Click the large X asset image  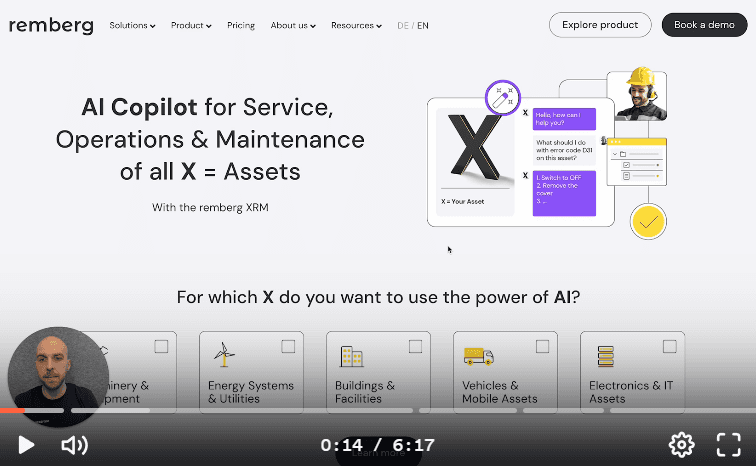[475, 147]
